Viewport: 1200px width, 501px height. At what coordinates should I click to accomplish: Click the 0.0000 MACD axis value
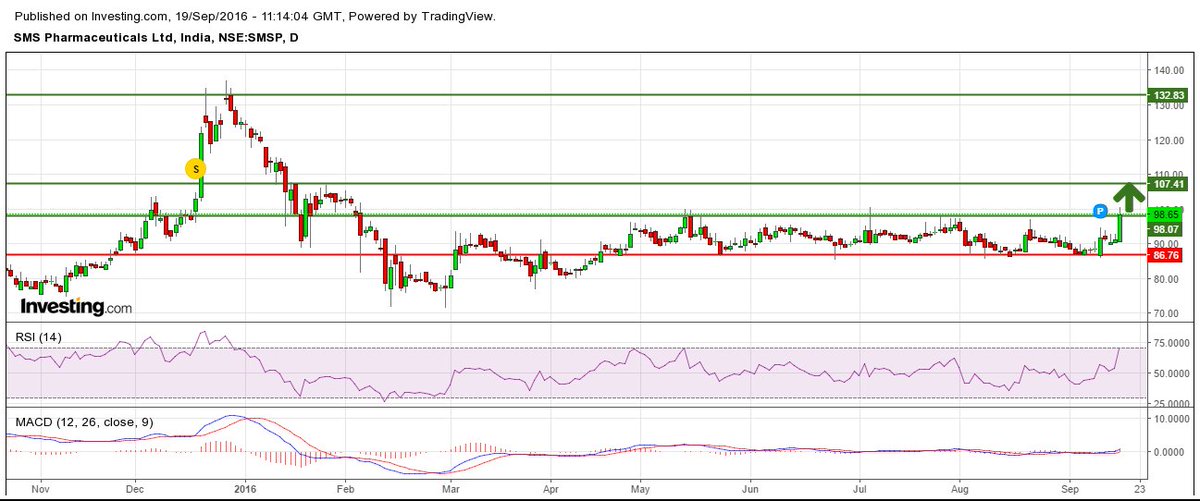pos(1170,452)
